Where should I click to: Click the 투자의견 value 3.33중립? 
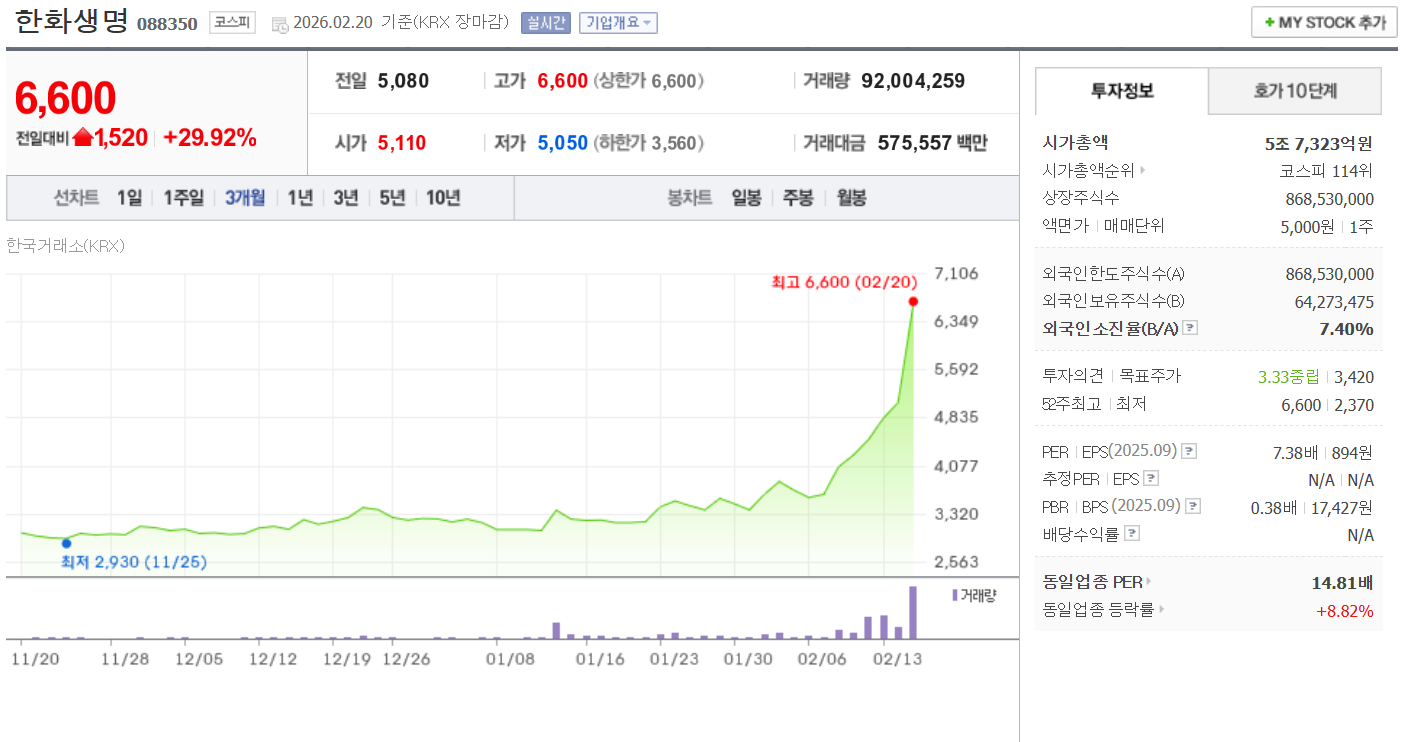coord(1290,377)
